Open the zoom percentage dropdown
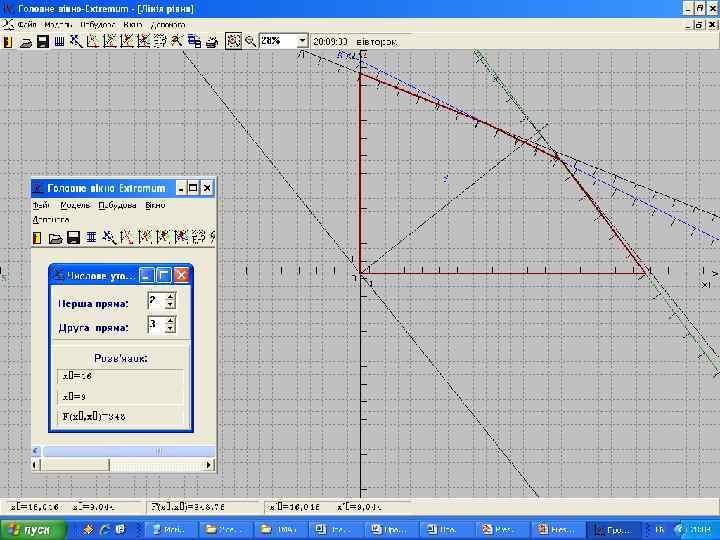Viewport: 720px width, 540px height. tap(302, 42)
